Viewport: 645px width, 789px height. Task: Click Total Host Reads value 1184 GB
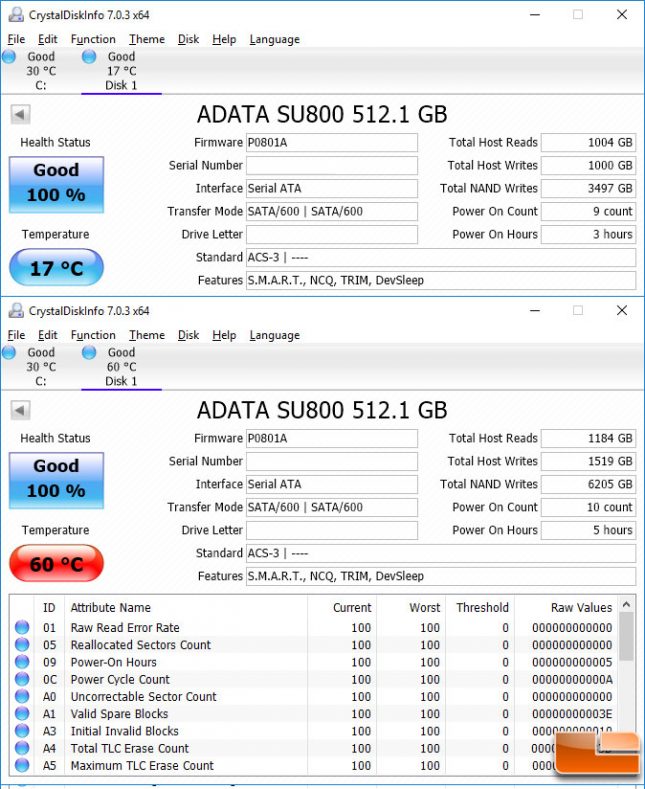tap(588, 438)
